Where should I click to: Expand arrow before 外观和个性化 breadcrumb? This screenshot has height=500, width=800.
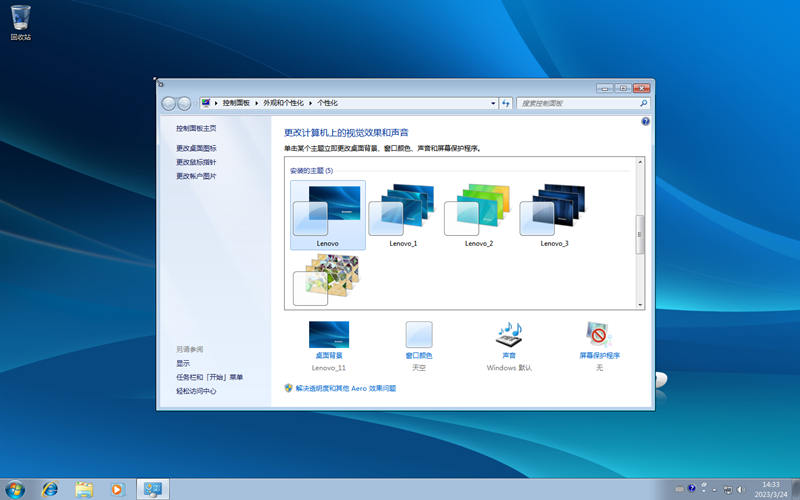[257, 103]
